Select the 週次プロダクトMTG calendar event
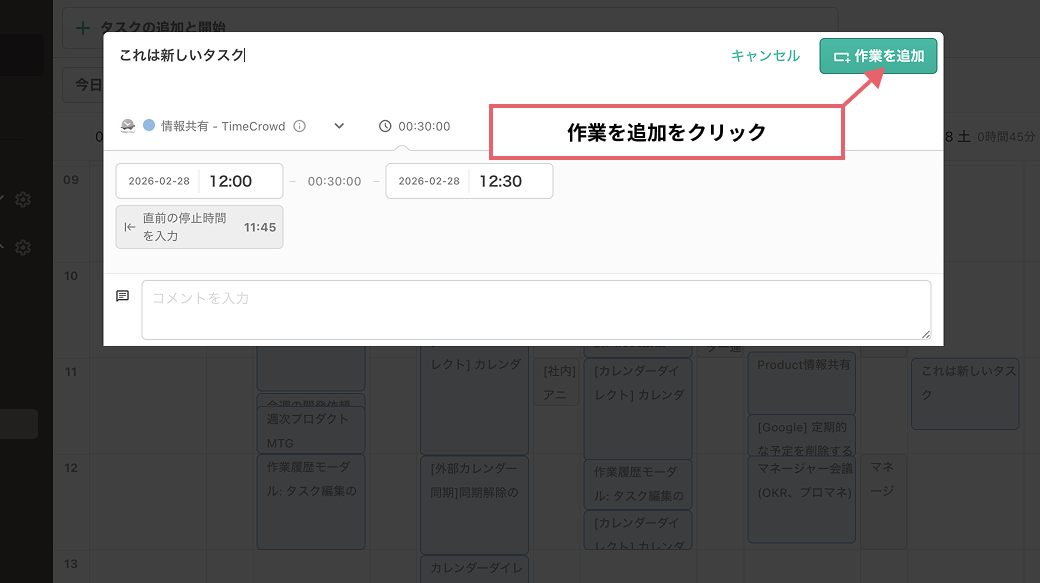This screenshot has height=583, width=1040. 310,430
